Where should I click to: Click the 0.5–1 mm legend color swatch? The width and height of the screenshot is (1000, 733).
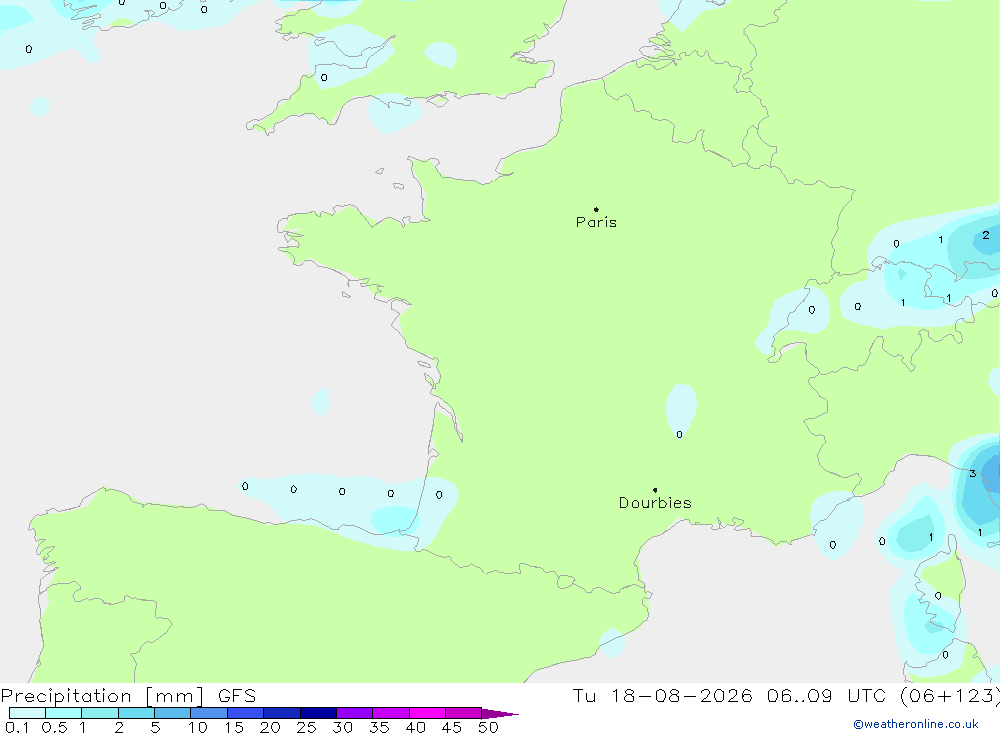click(64, 713)
